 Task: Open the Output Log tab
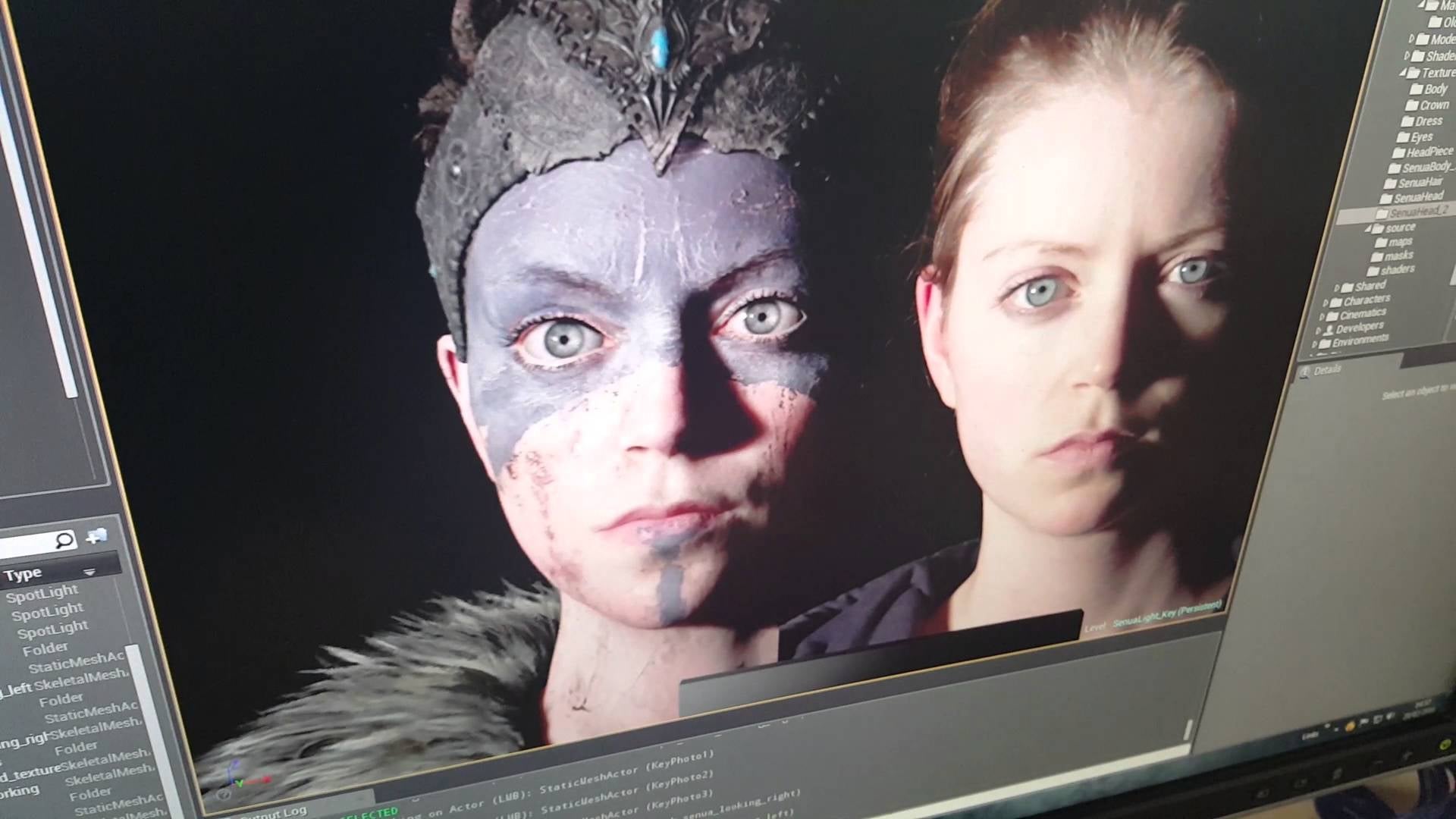click(x=273, y=812)
